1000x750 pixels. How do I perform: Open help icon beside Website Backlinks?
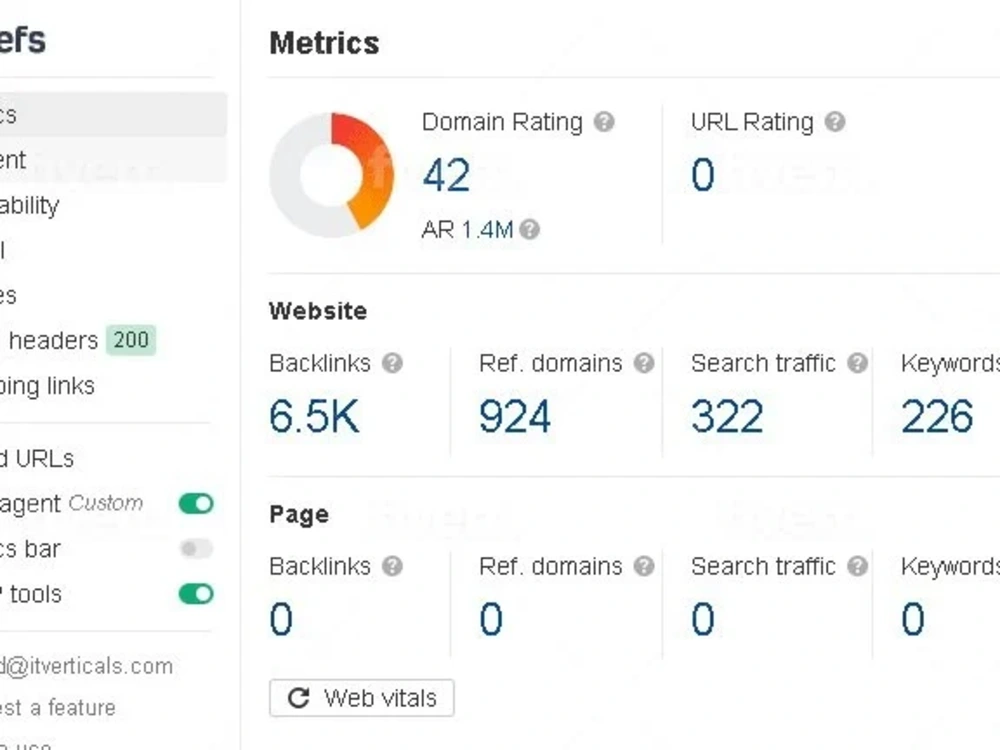pos(392,363)
